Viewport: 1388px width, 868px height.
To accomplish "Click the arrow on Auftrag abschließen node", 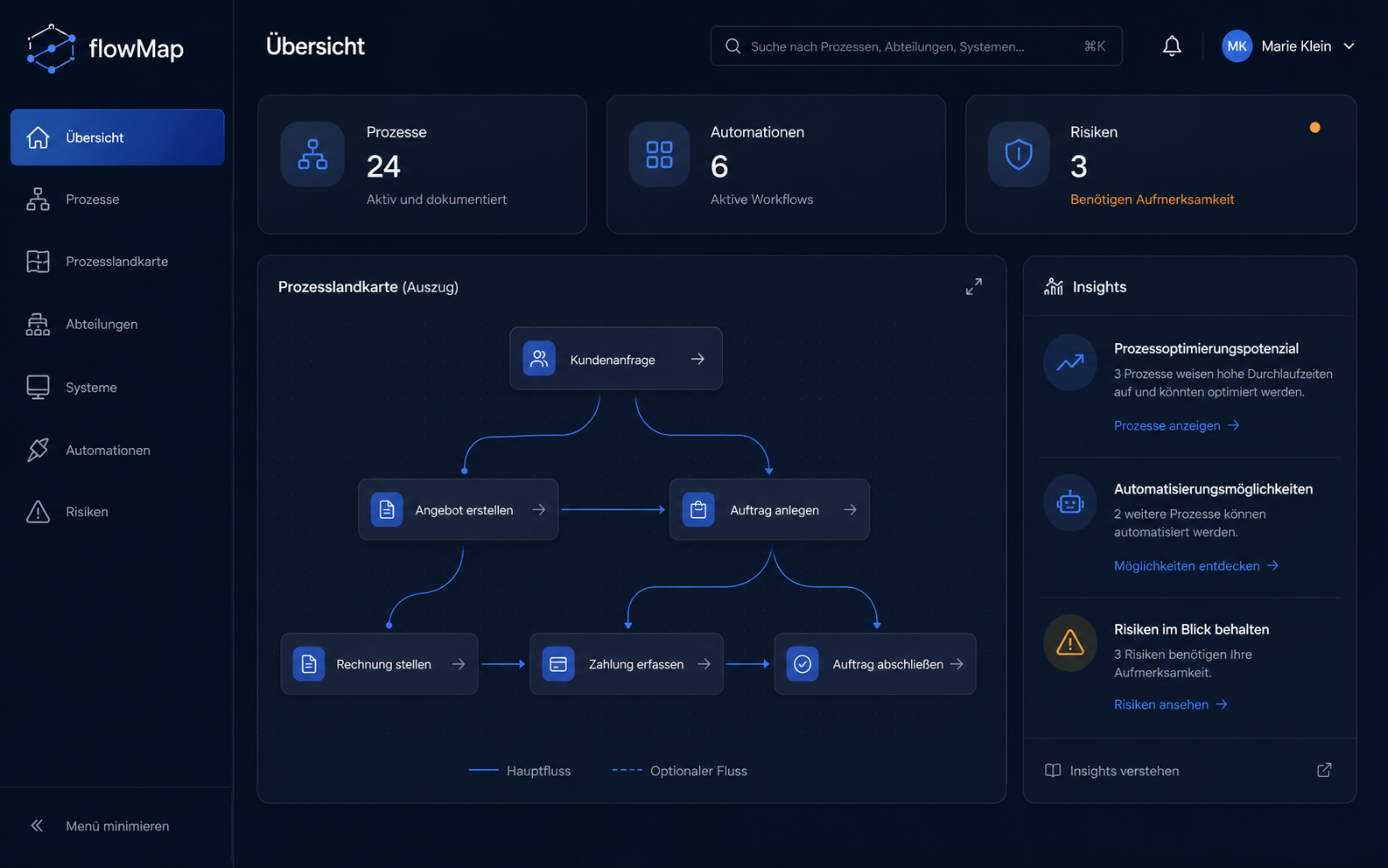I will 957,664.
